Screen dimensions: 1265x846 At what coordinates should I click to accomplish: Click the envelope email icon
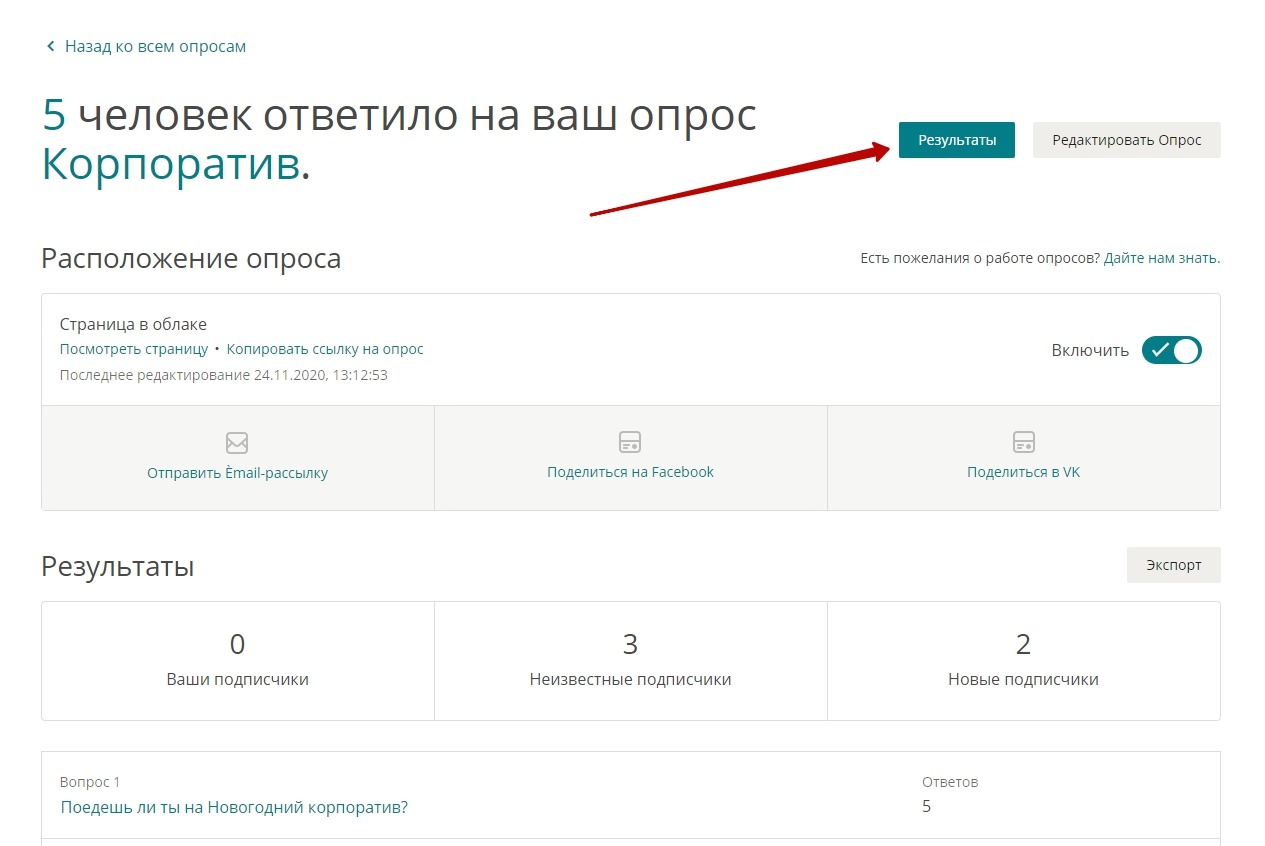[237, 442]
